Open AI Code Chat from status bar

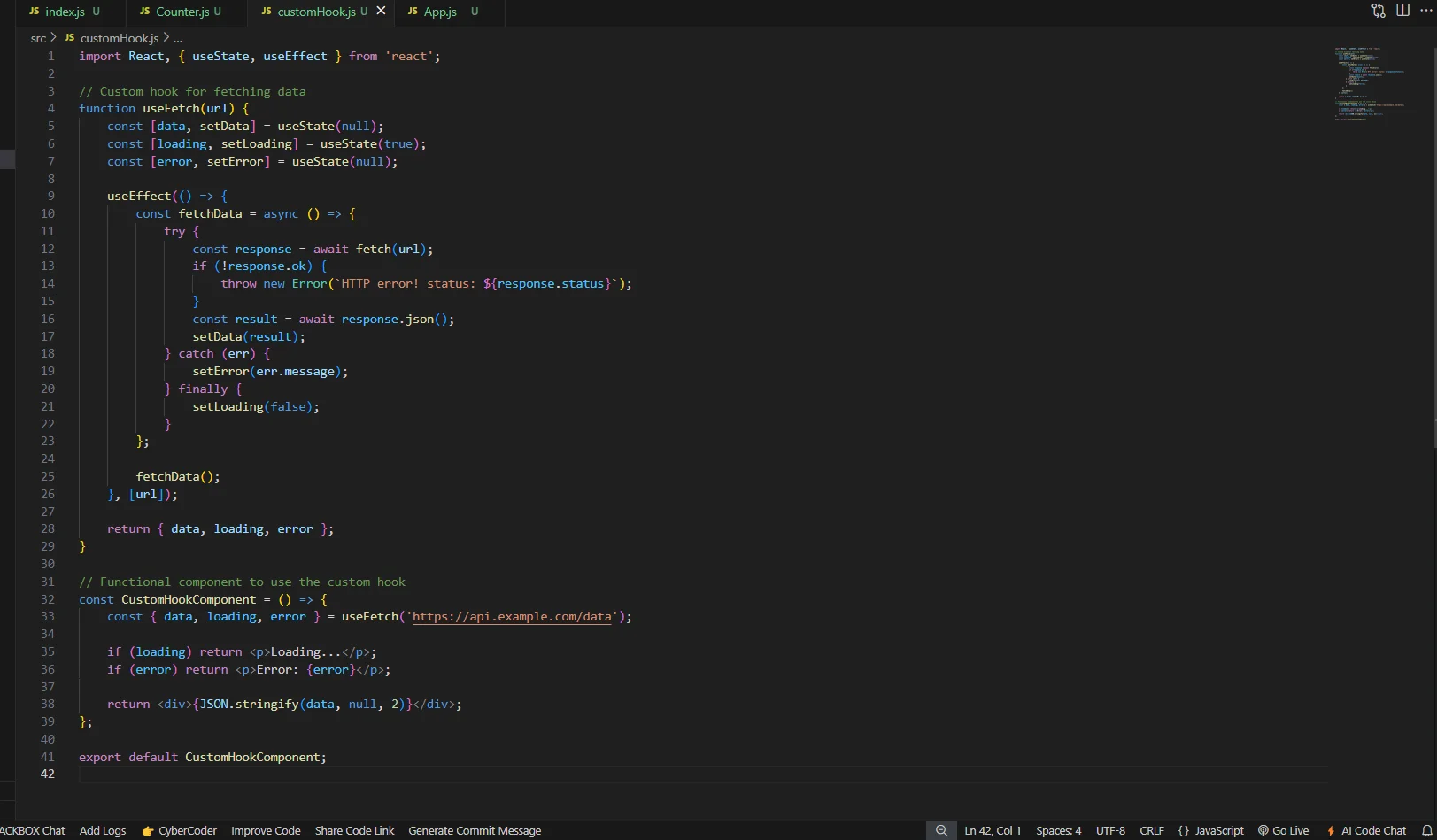[1365, 830]
